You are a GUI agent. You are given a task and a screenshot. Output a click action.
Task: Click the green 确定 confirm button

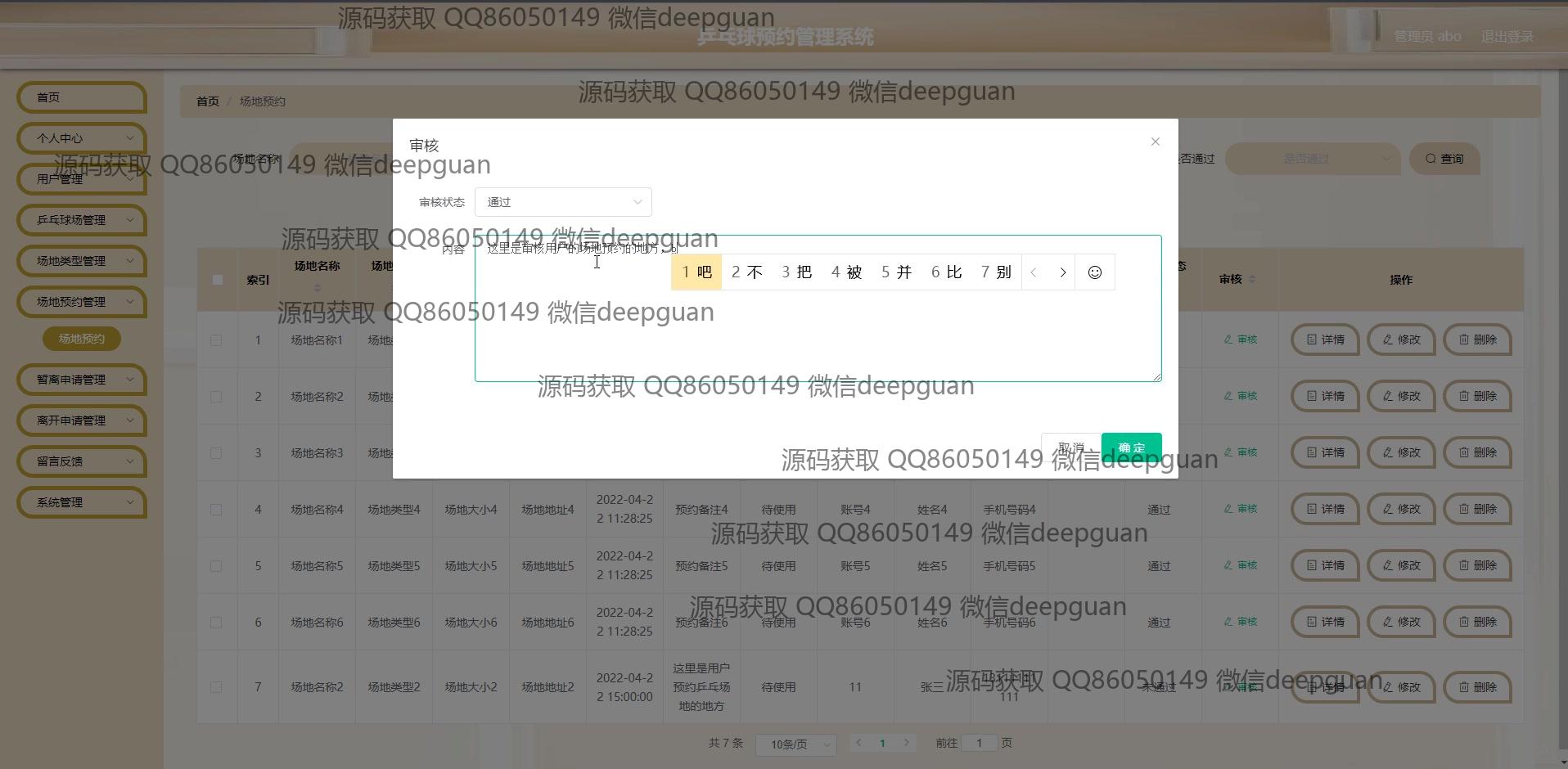click(x=1131, y=447)
